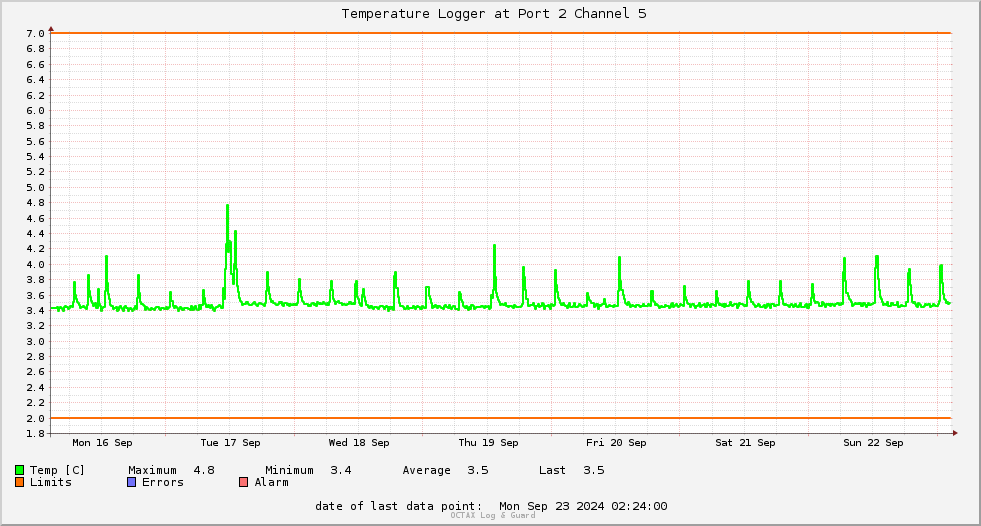The image size is (981, 526).
Task: Select the 'Errors' legend label
Action: click(163, 482)
